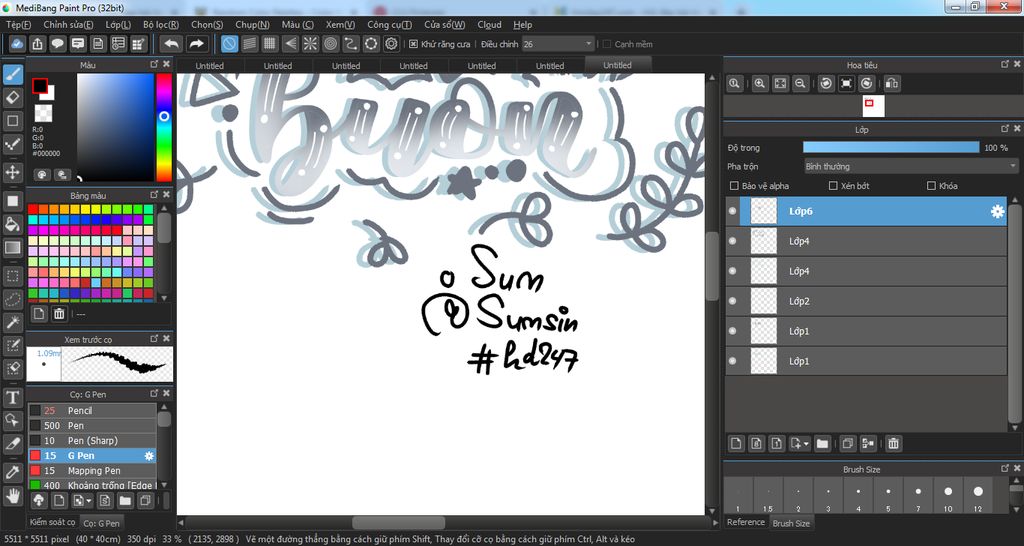Screen dimensions: 1024x546
Task: Click the rainbow hue slider
Action: click(x=164, y=127)
